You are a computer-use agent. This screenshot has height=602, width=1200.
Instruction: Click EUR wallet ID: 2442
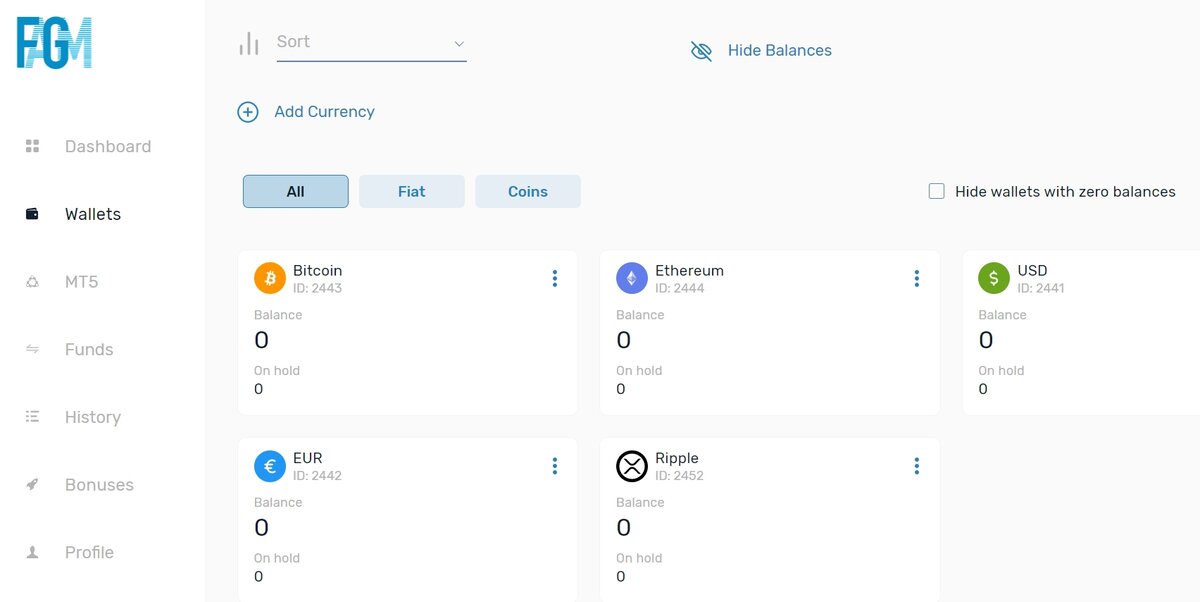click(318, 476)
